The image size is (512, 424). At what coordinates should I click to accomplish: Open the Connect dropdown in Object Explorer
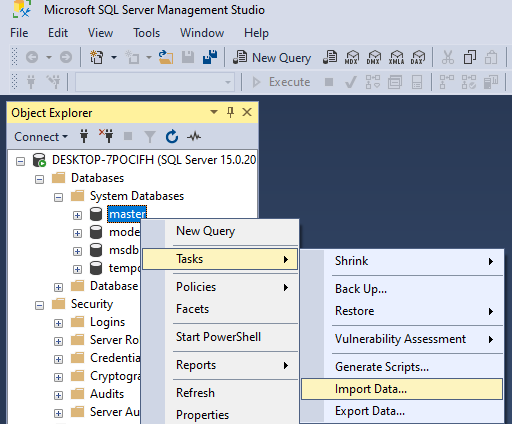click(41, 137)
